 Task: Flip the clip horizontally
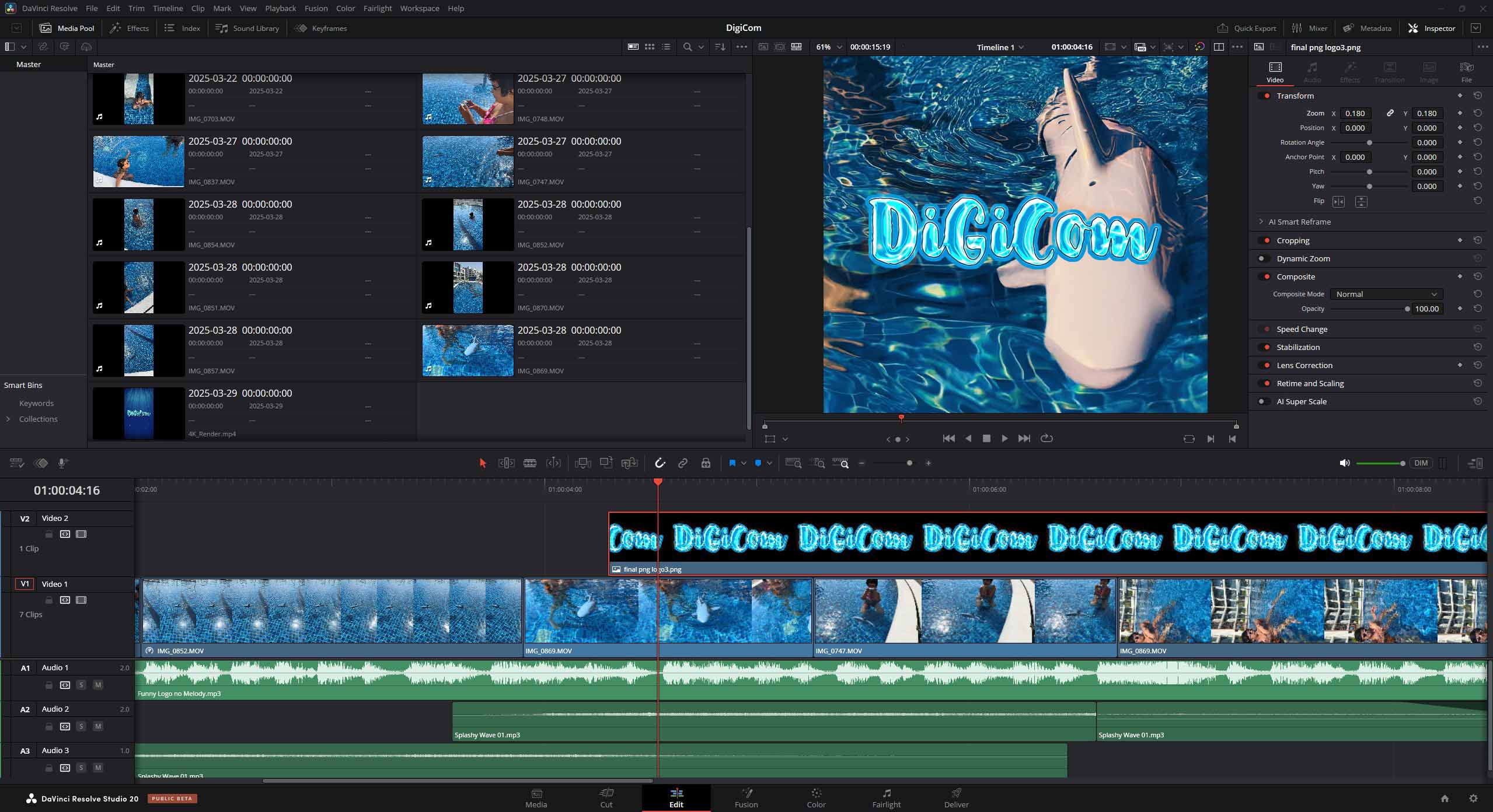tap(1338, 201)
